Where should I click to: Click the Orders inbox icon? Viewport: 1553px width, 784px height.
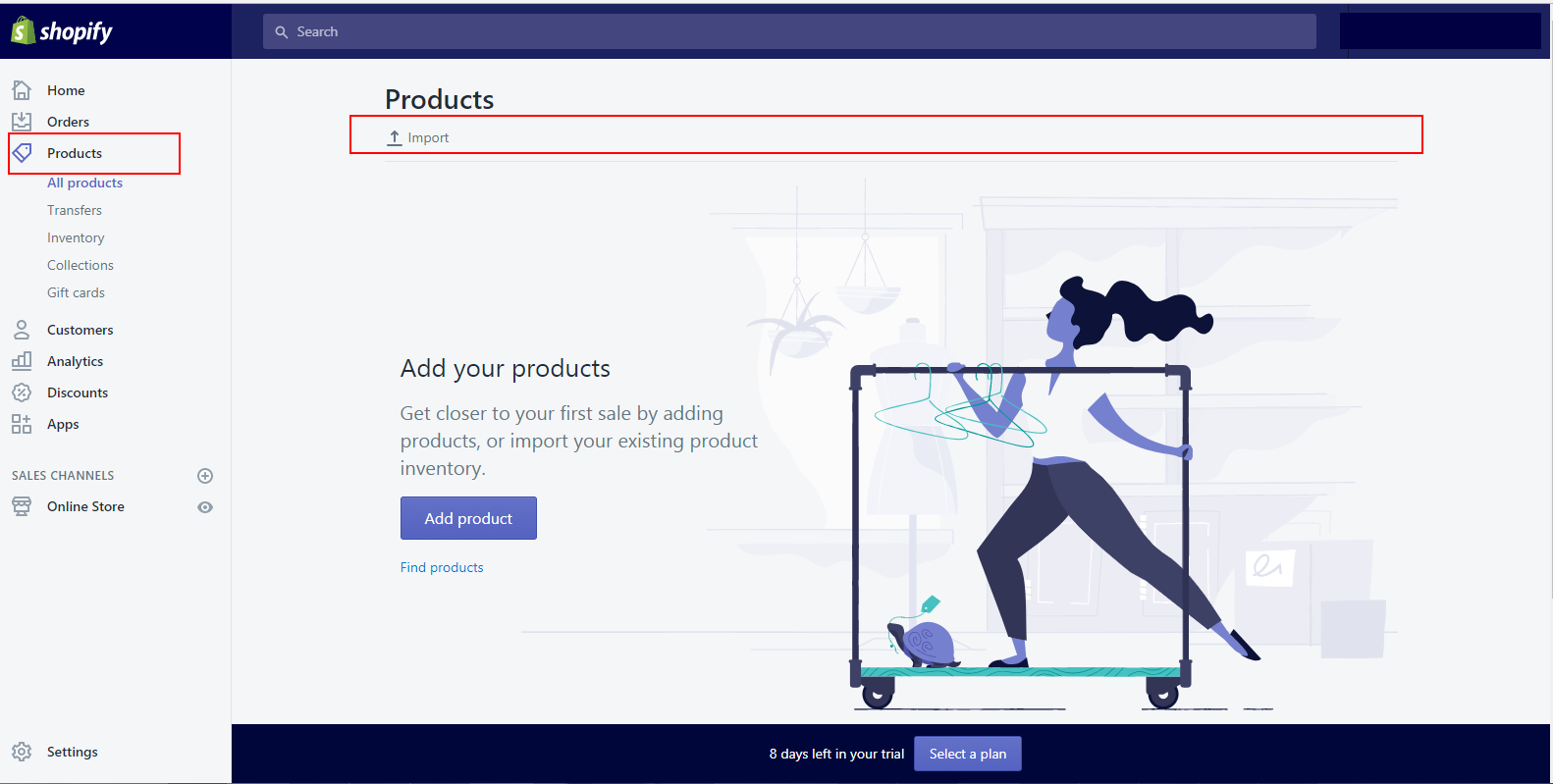point(22,122)
